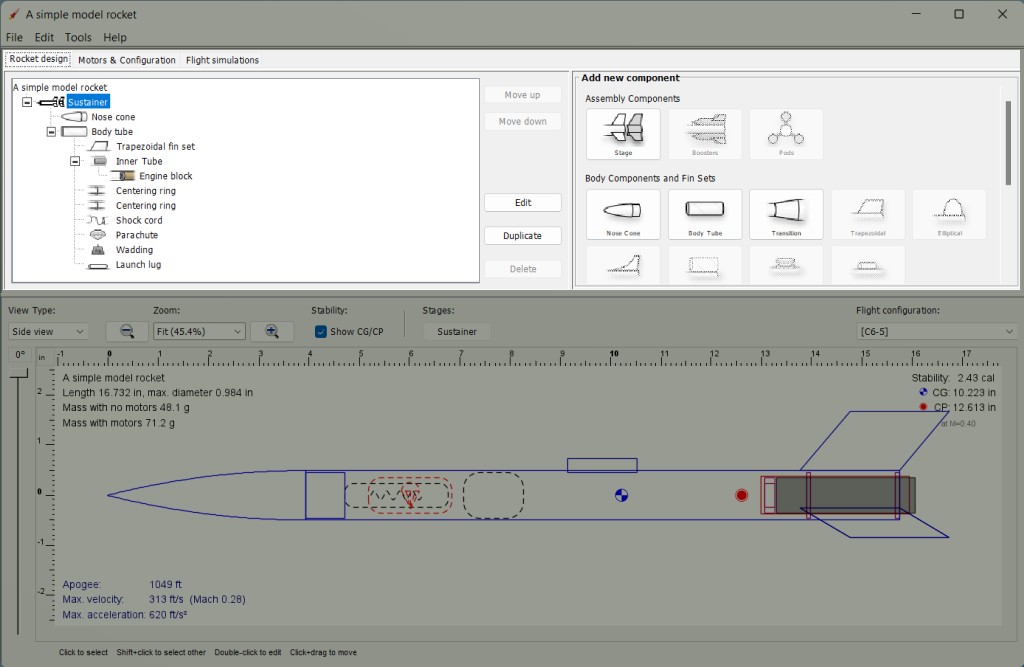Click the zoom out magnifier icon

pos(127,331)
